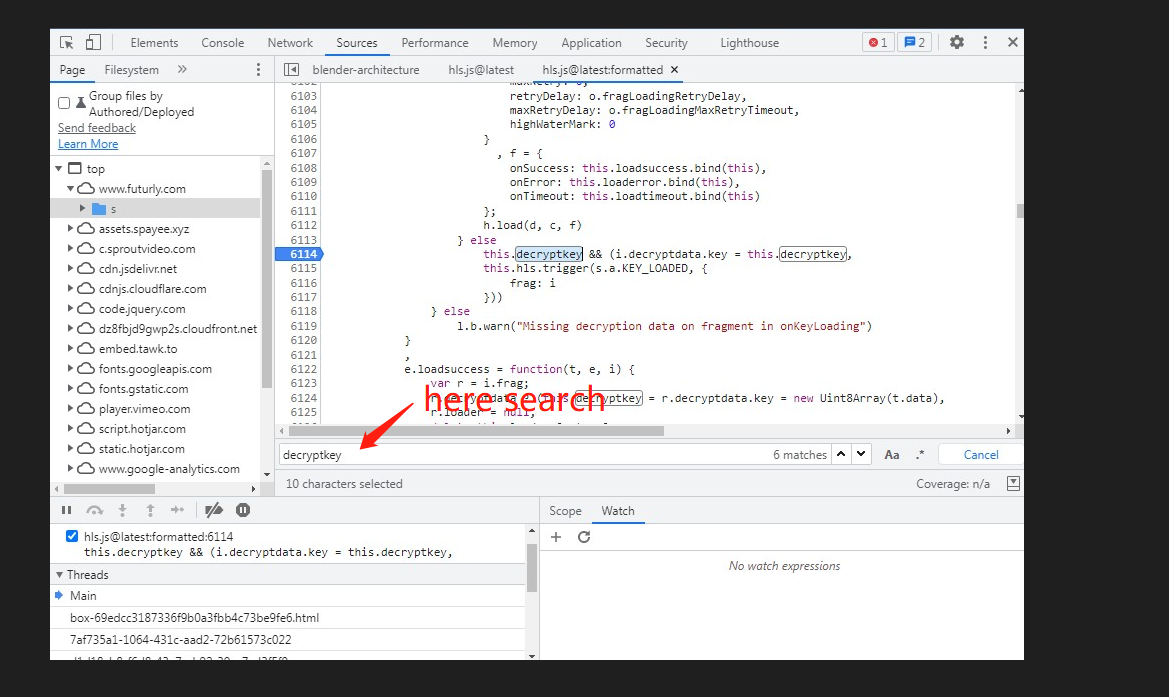Uncheck the hls.js@latest:formatted:6114 breakpoint
The width and height of the screenshot is (1169, 697).
pos(72,536)
